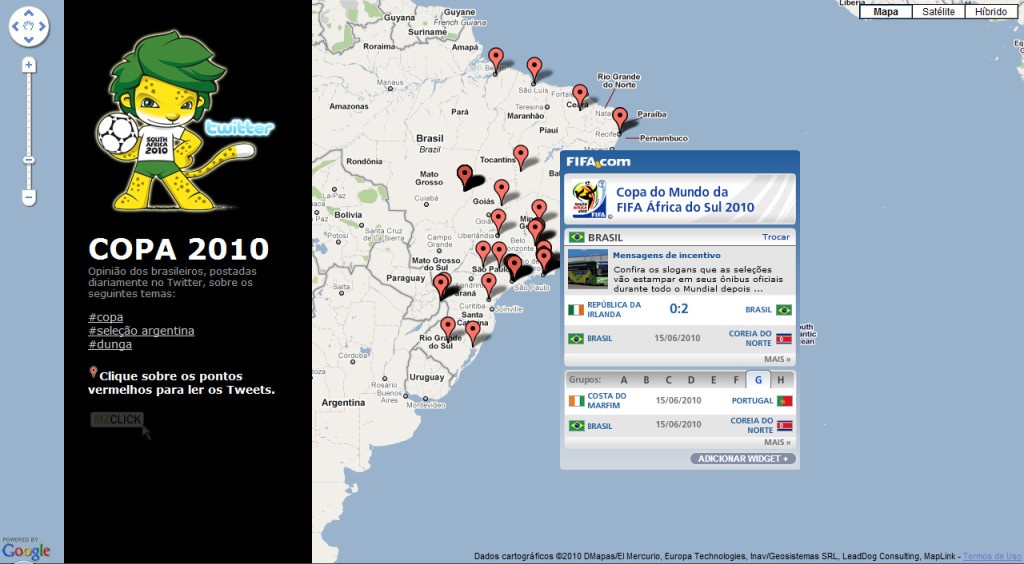This screenshot has width=1024, height=564.
Task: Click the hand icon to recenter the map
Action: pos(29,26)
